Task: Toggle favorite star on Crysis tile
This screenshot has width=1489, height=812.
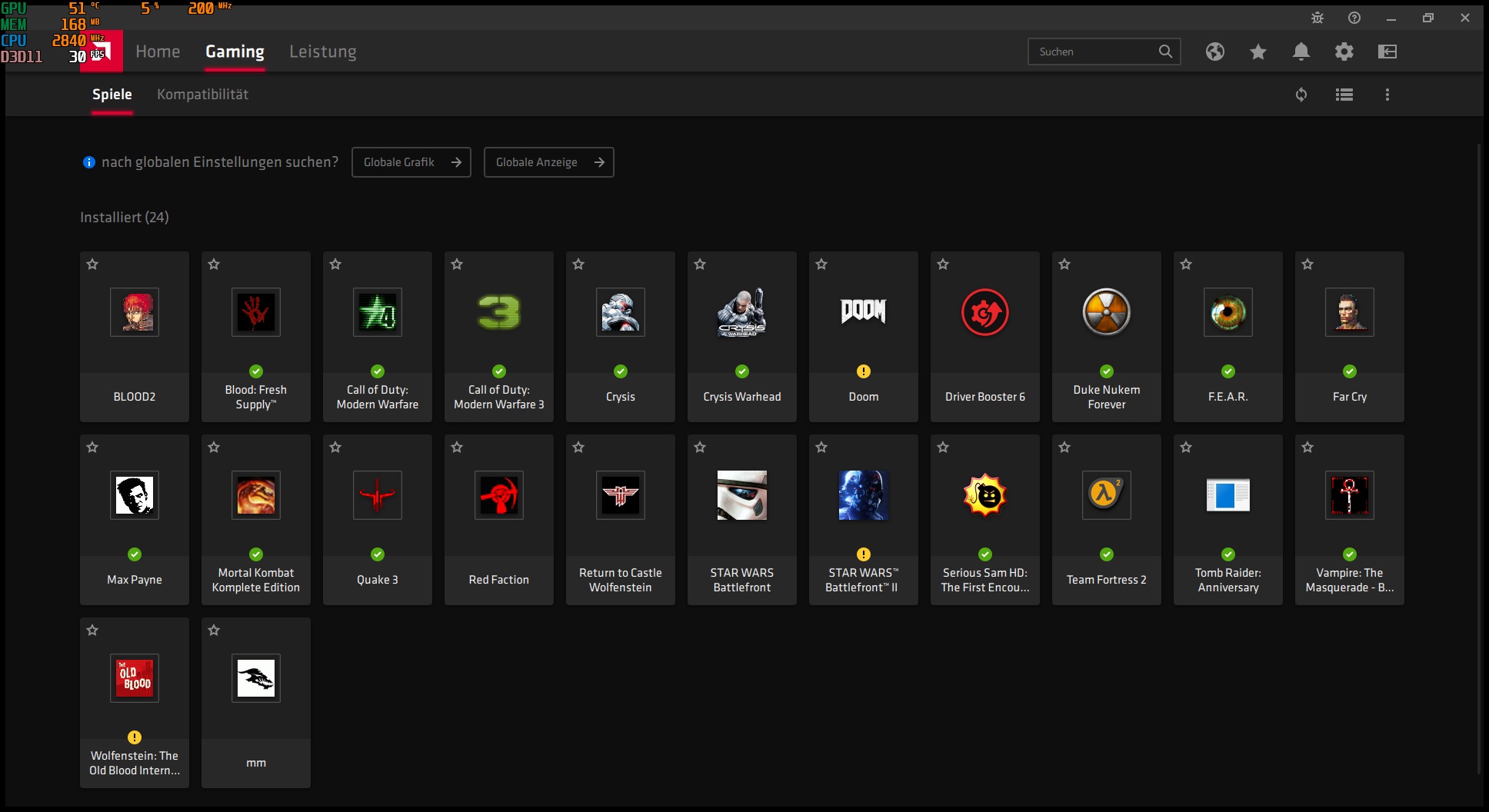Action: (x=578, y=265)
